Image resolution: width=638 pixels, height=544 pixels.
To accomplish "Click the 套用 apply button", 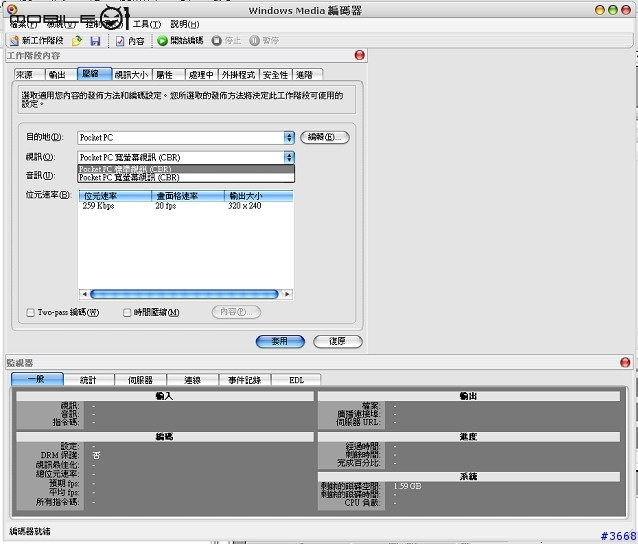I will tap(280, 341).
